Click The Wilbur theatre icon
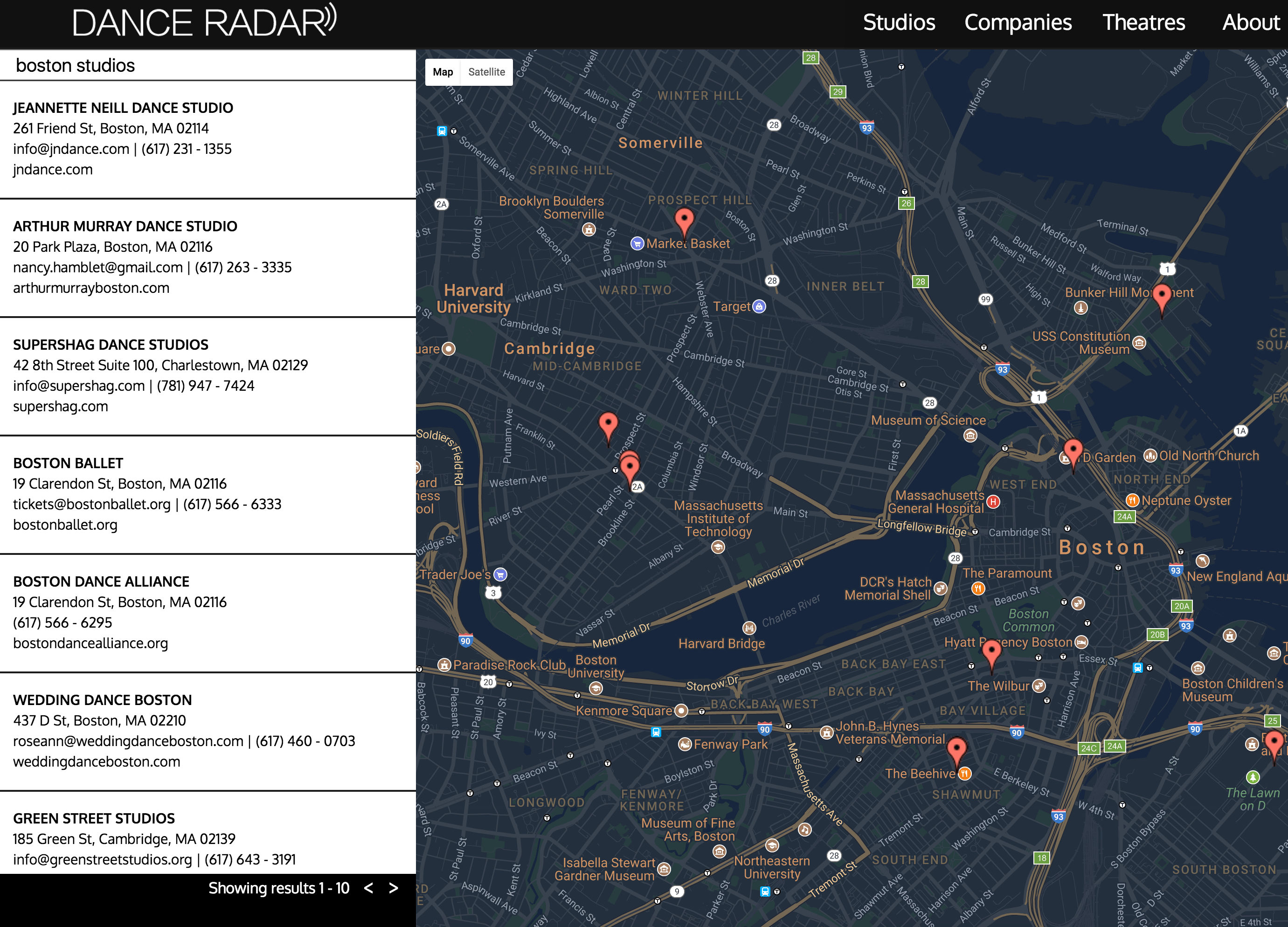 click(1039, 686)
